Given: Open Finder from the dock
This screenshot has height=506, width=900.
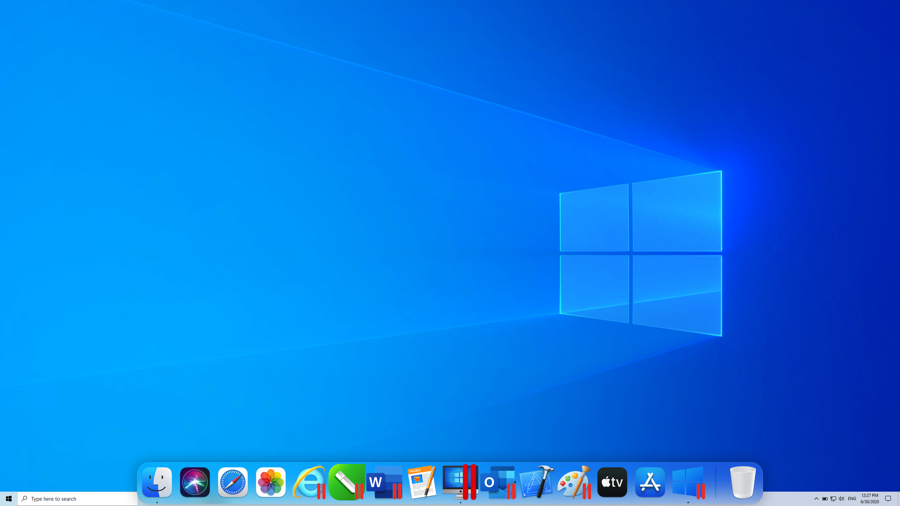Looking at the screenshot, I should pos(157,482).
